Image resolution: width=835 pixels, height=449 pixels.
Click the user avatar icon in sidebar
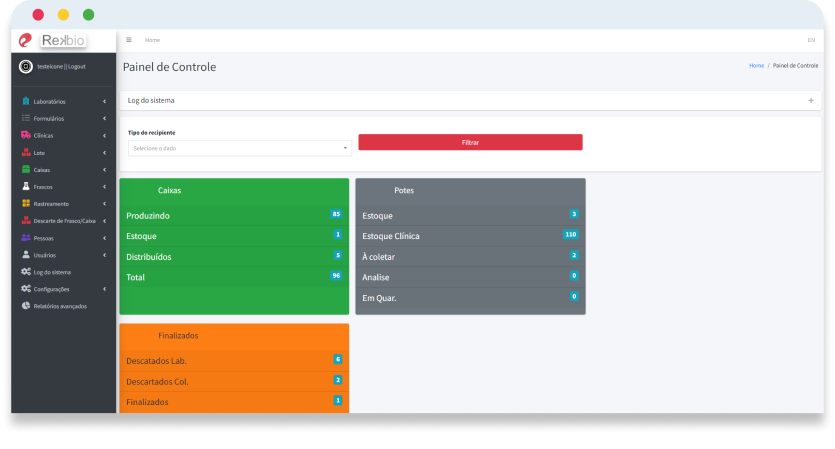click(x=26, y=66)
